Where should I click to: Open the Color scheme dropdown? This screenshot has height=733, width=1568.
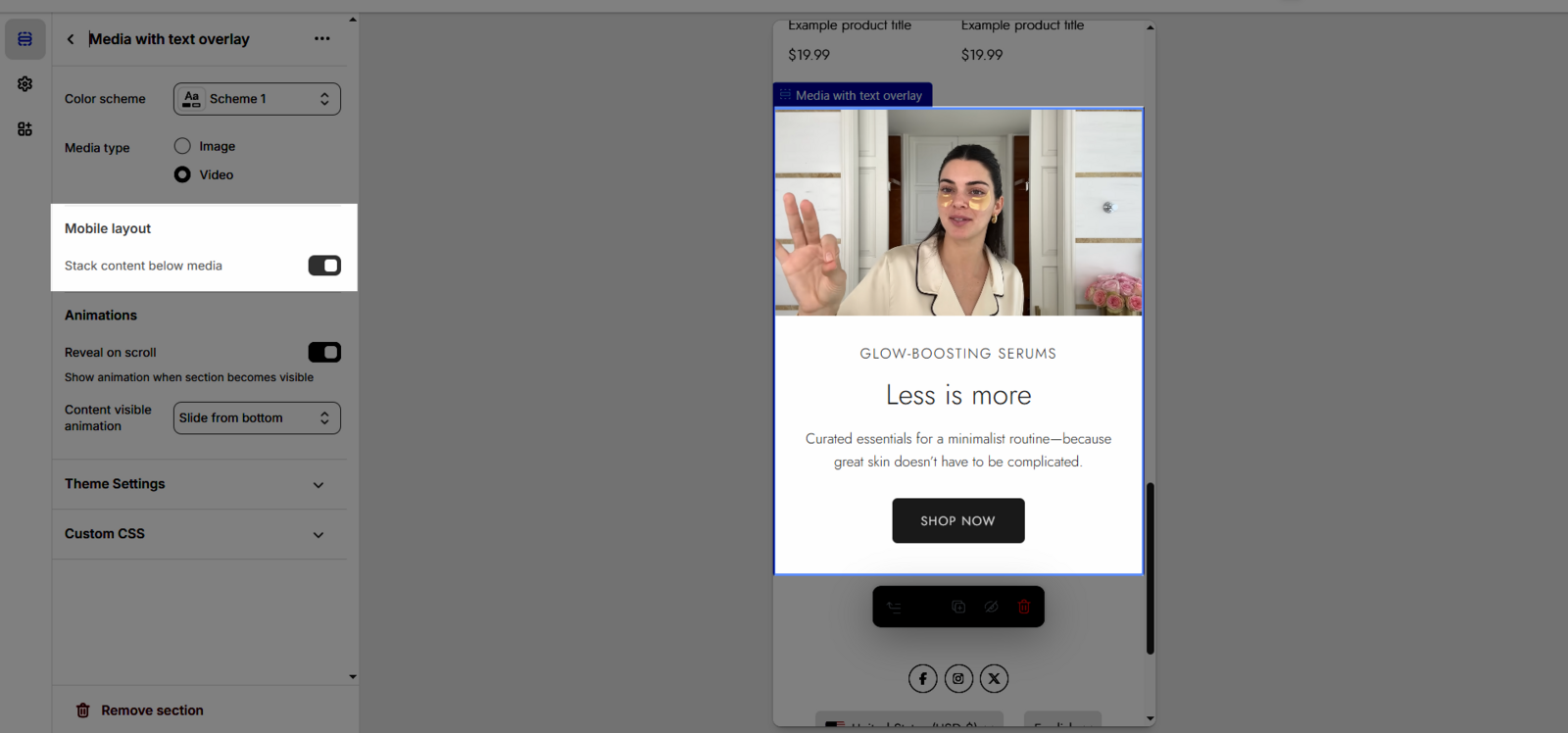[x=257, y=99]
